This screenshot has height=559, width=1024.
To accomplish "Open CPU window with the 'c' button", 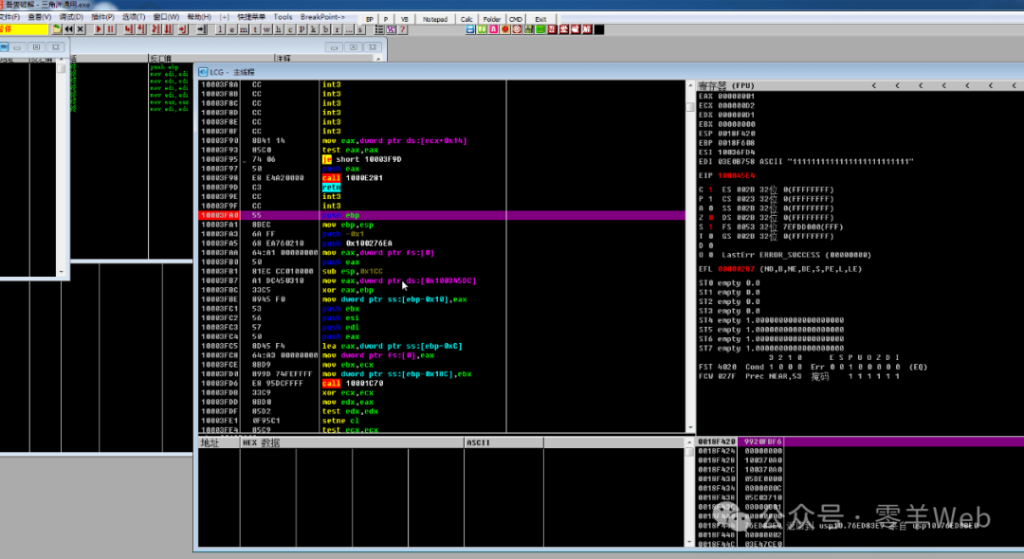I will (291, 29).
